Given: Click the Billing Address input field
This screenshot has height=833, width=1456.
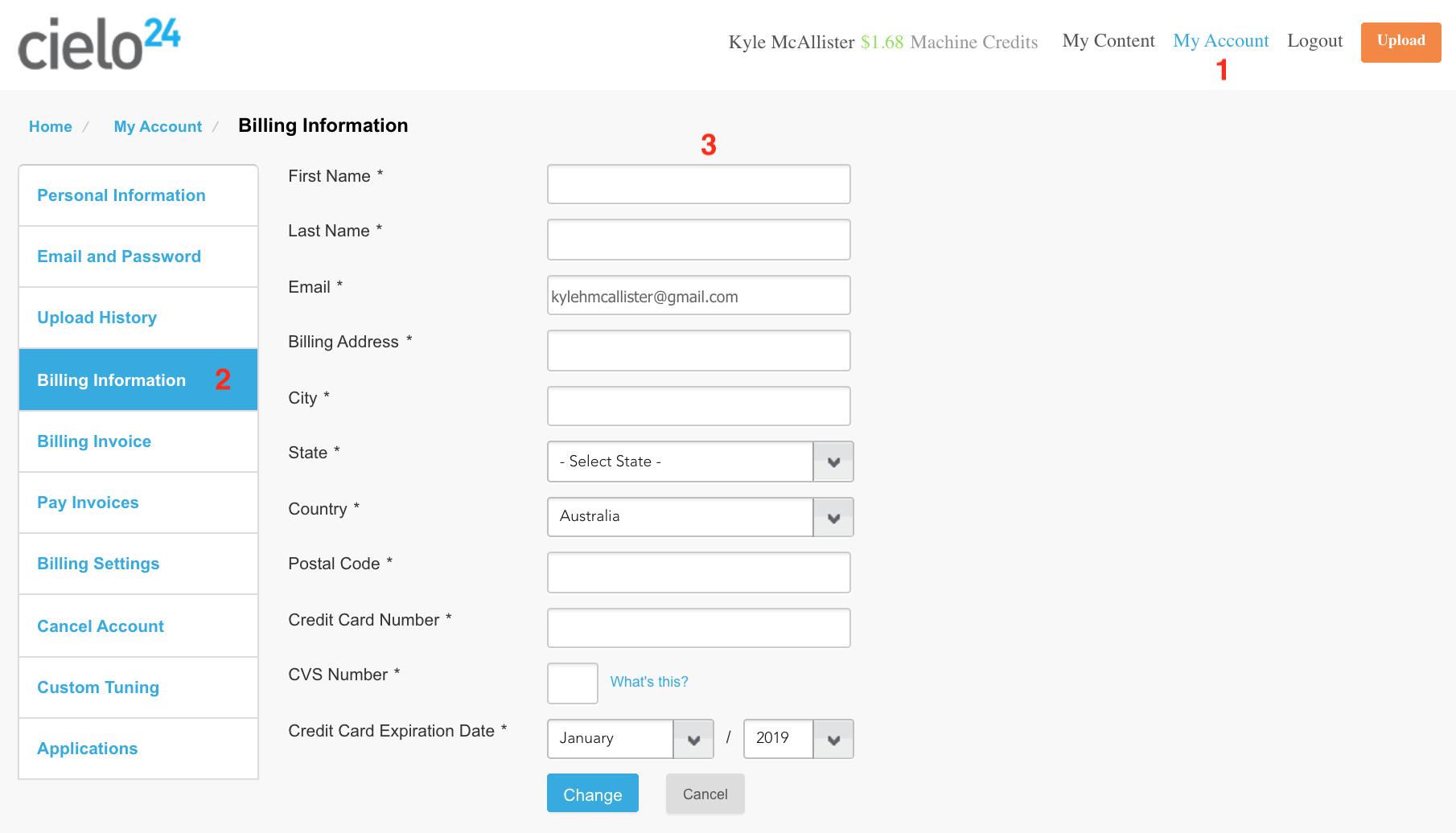Looking at the screenshot, I should [x=699, y=351].
